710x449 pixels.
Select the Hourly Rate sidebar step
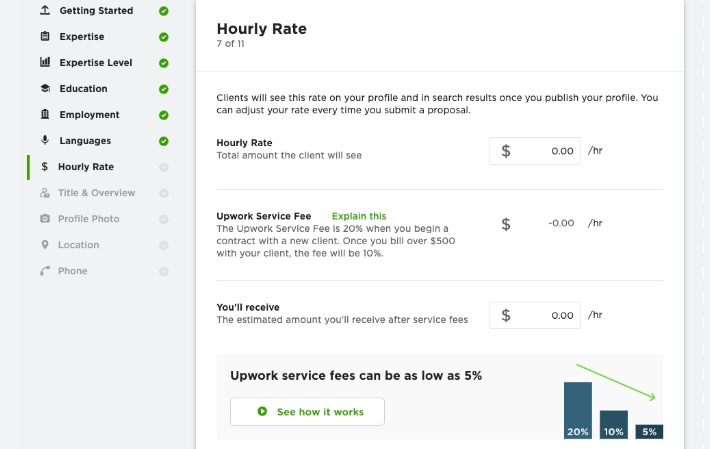[x=86, y=167]
